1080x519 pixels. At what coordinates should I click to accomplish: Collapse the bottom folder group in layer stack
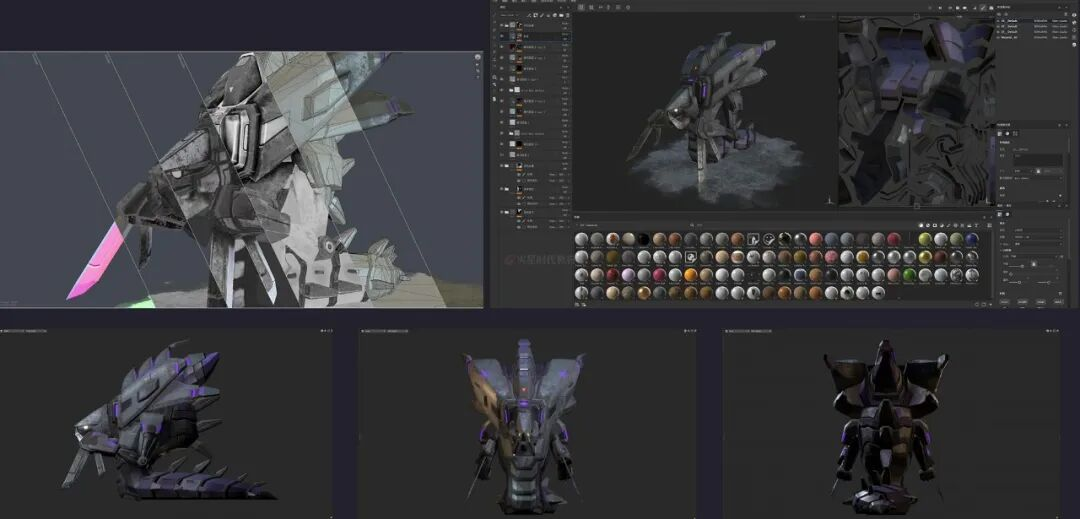click(509, 212)
